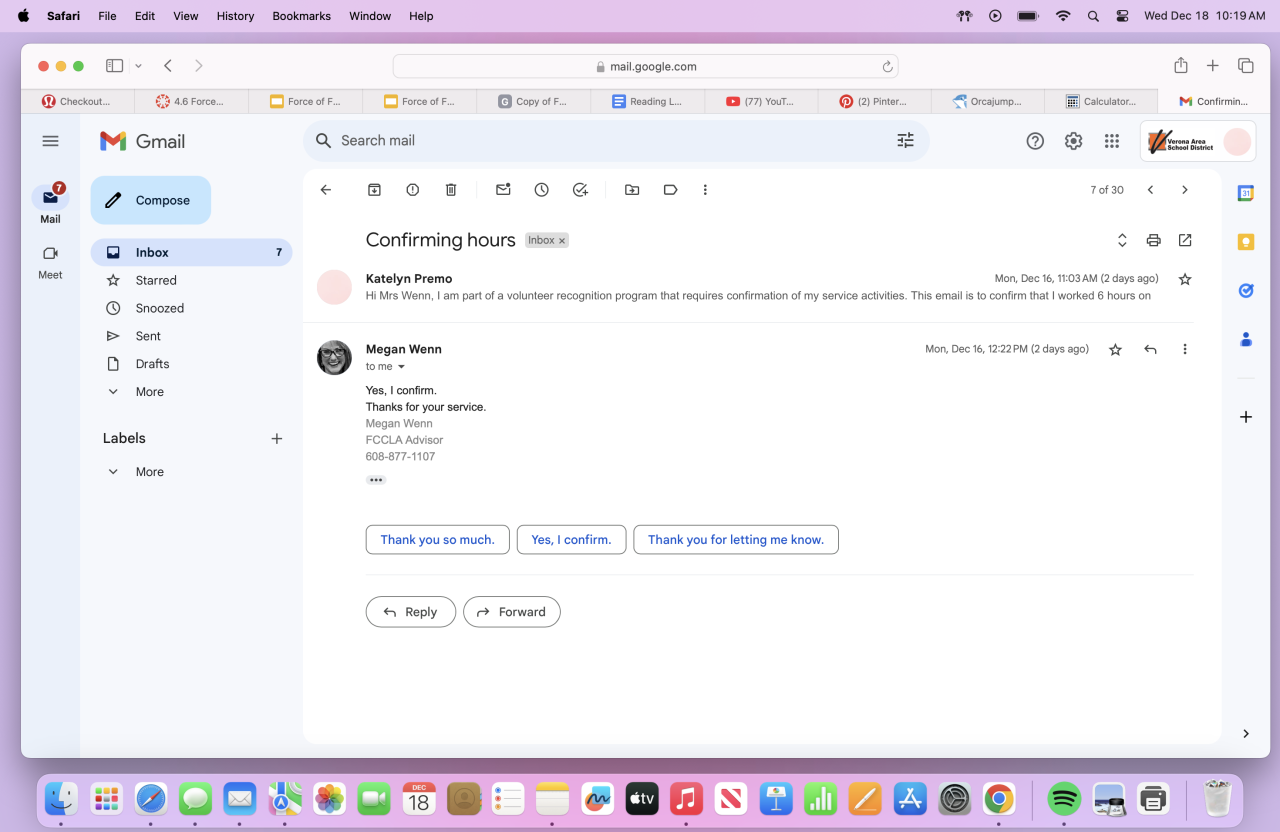Screen dimensions: 1280x832
Task: Toggle the Gmail main menu hamburger
Action: 50,141
